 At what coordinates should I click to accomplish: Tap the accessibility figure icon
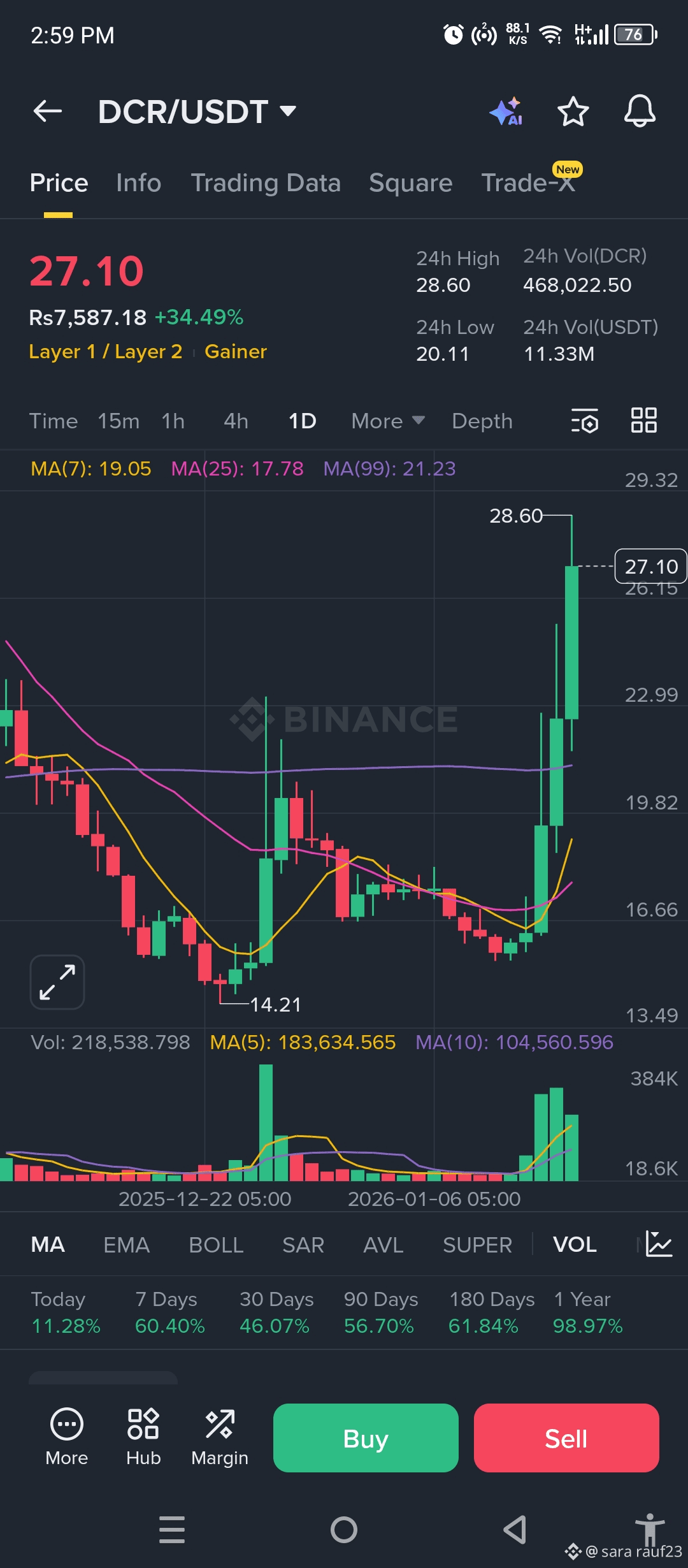650,1528
